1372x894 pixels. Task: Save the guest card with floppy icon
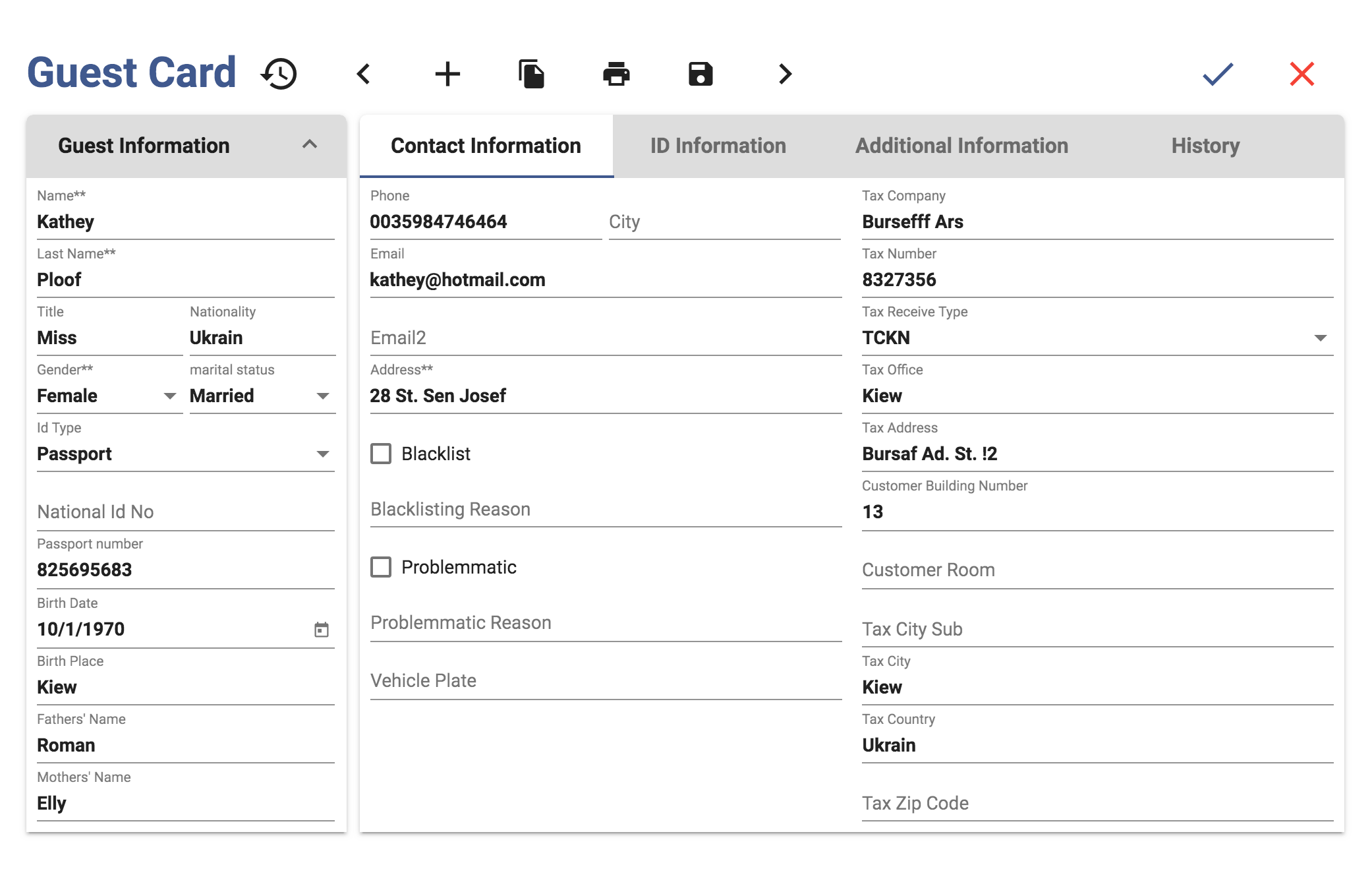tap(700, 74)
